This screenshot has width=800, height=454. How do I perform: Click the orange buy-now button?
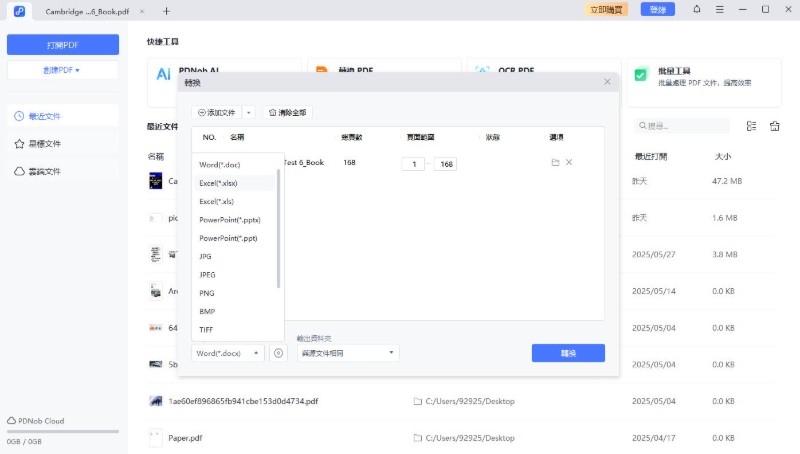(606, 9)
